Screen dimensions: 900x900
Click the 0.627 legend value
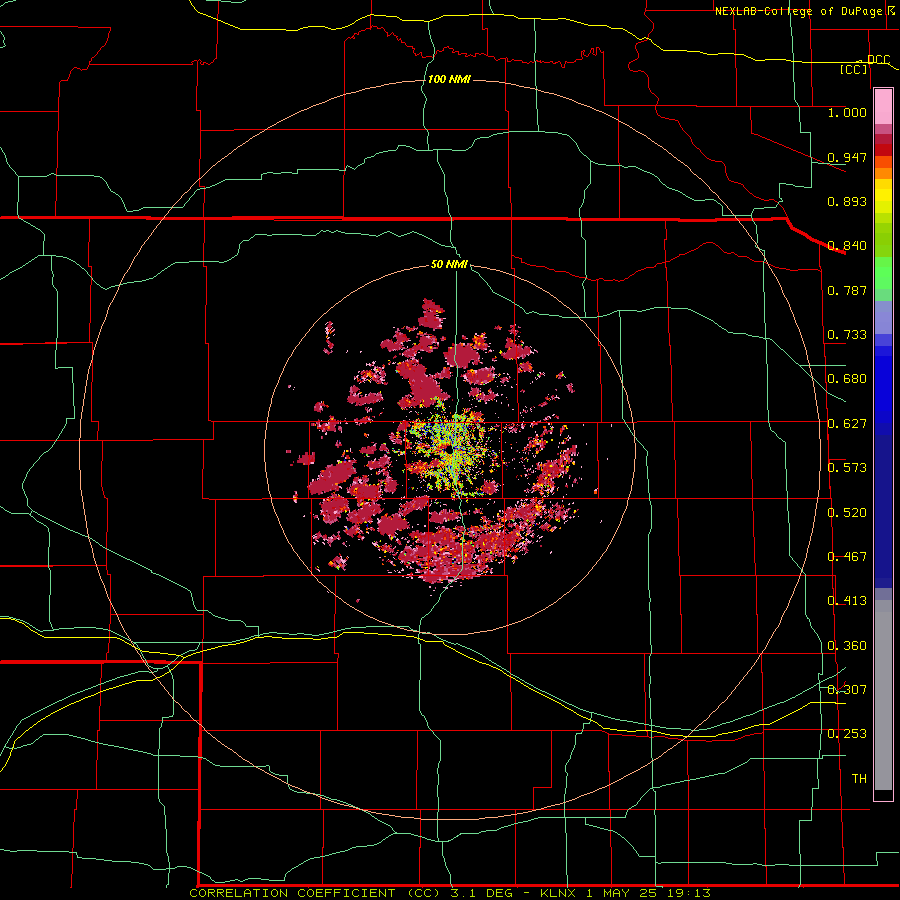[x=847, y=424]
